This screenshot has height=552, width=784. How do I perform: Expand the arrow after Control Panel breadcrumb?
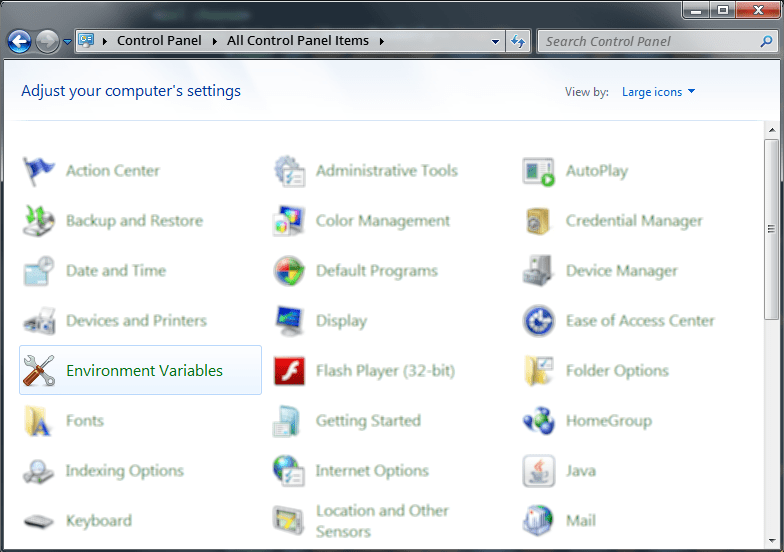tap(214, 42)
